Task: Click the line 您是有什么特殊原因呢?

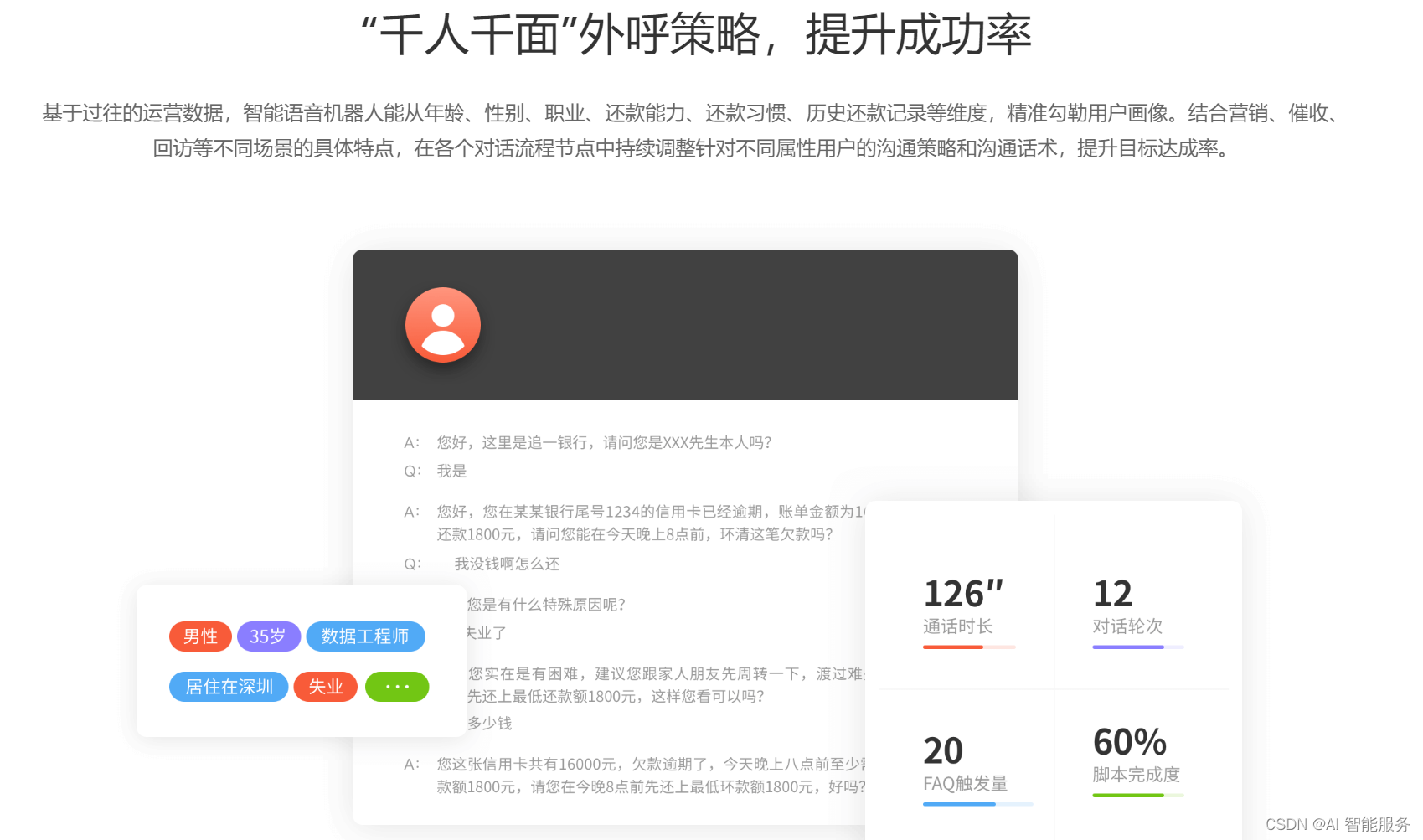Action: click(546, 605)
